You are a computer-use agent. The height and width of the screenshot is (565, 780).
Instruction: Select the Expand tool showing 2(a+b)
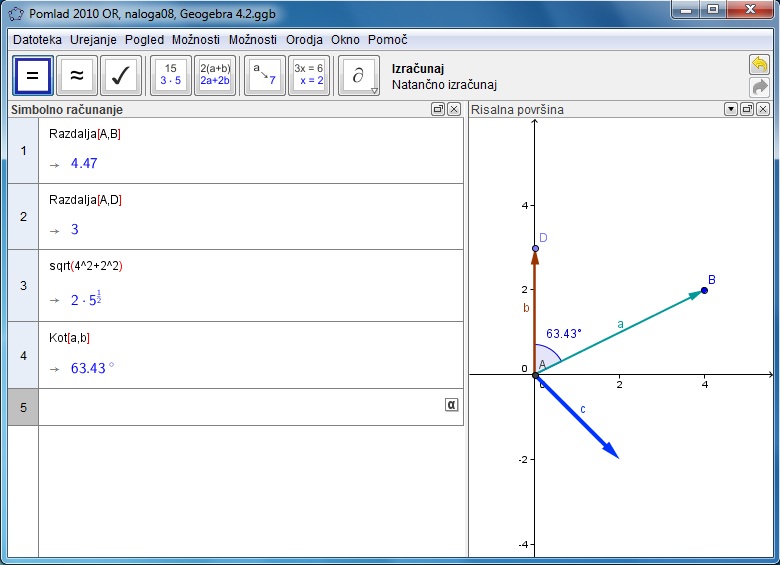[215, 75]
